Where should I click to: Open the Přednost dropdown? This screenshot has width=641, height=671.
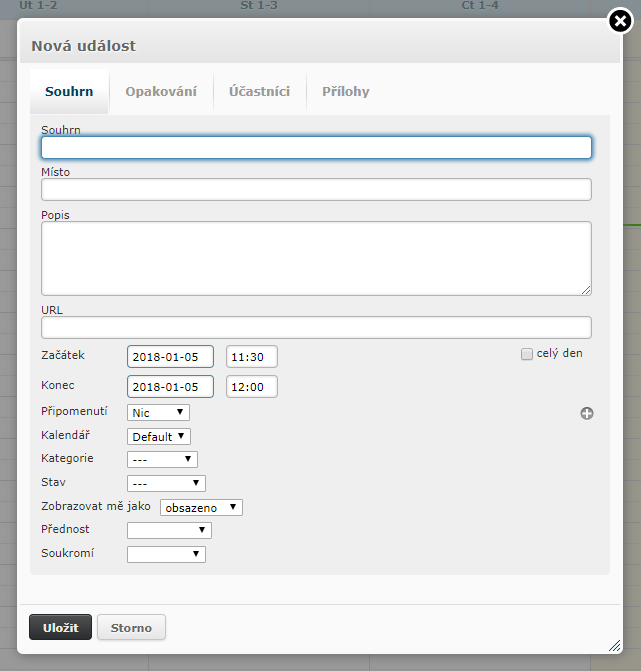point(169,530)
